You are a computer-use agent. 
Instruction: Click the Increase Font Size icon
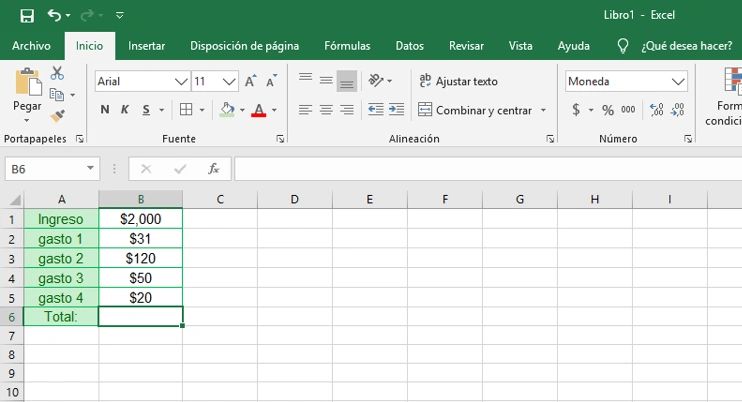251,81
